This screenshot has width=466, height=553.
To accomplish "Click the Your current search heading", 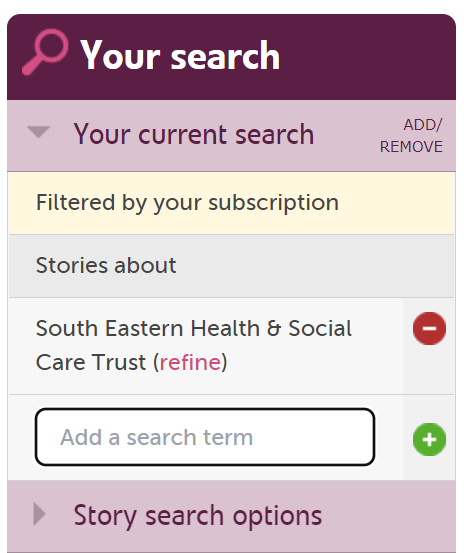I will pyautogui.click(x=194, y=134).
